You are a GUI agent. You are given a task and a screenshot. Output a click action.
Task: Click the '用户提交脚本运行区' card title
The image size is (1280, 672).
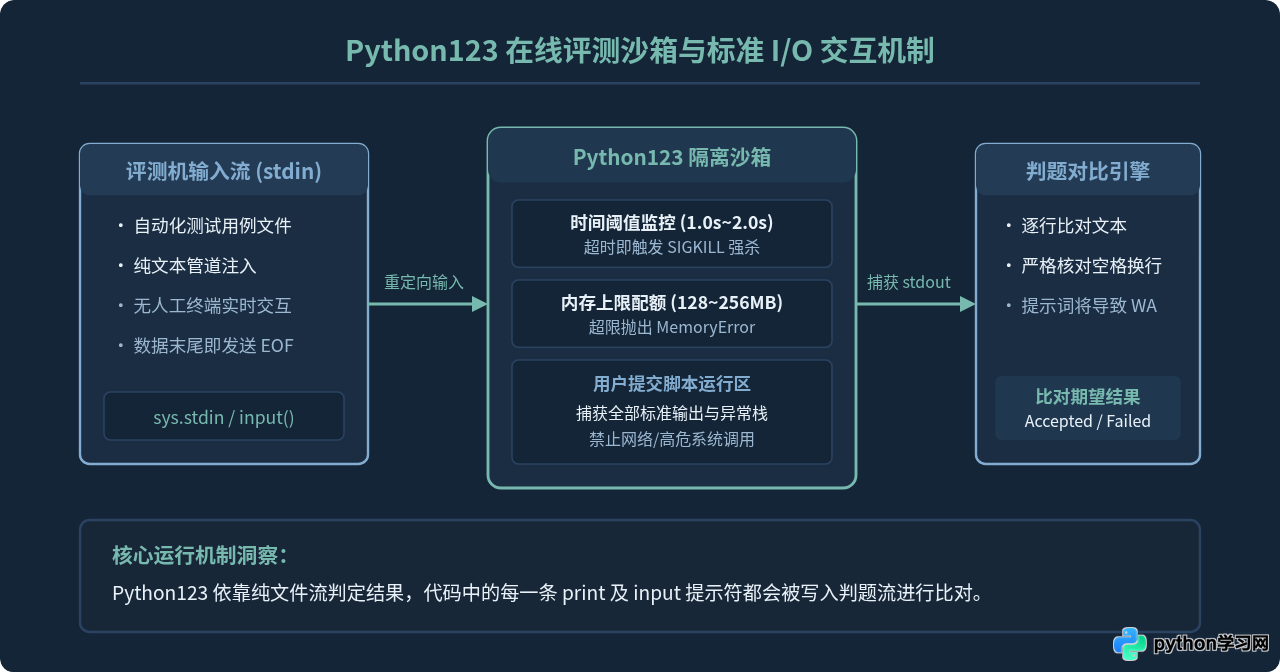tap(672, 384)
